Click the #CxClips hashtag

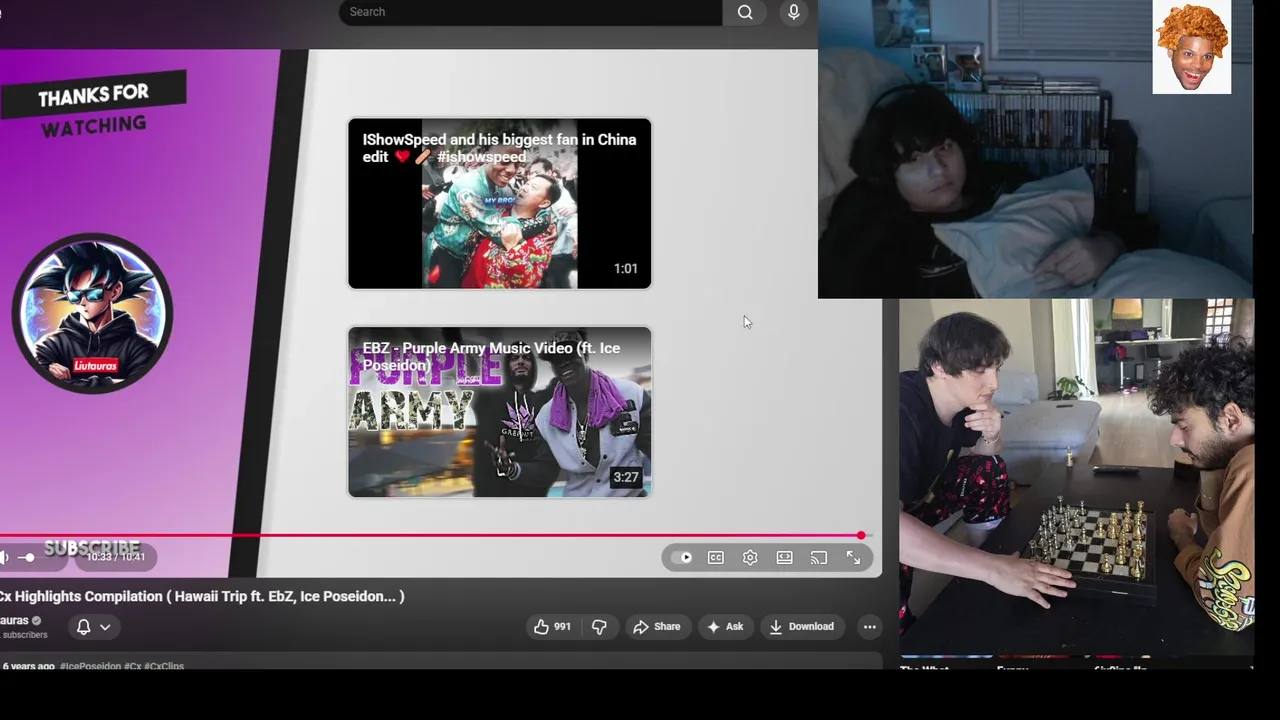164,666
